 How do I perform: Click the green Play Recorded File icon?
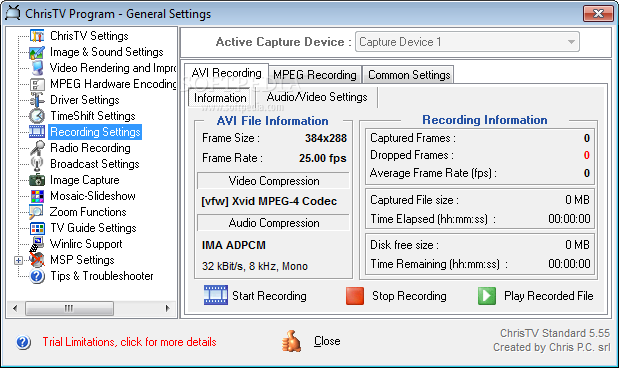coord(487,296)
